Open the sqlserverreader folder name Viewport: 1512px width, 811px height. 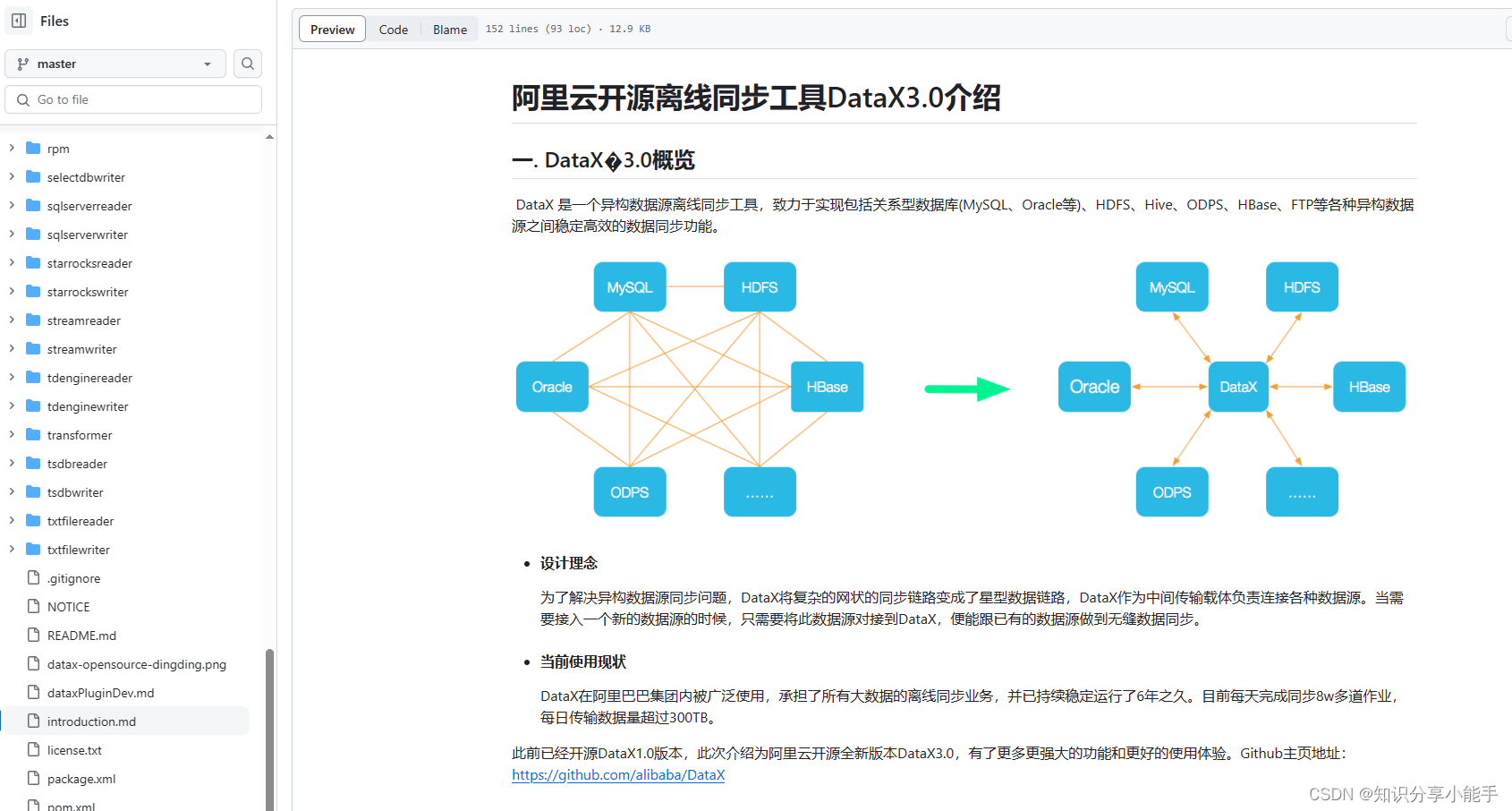pyautogui.click(x=89, y=206)
